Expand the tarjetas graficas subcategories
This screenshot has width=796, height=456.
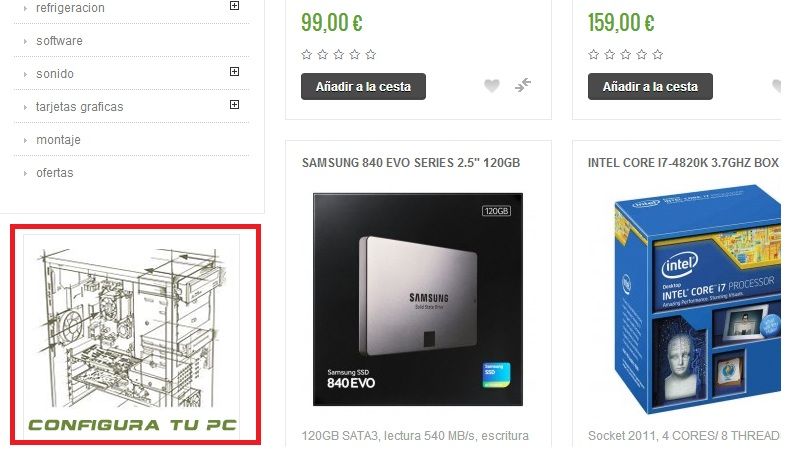click(x=235, y=105)
